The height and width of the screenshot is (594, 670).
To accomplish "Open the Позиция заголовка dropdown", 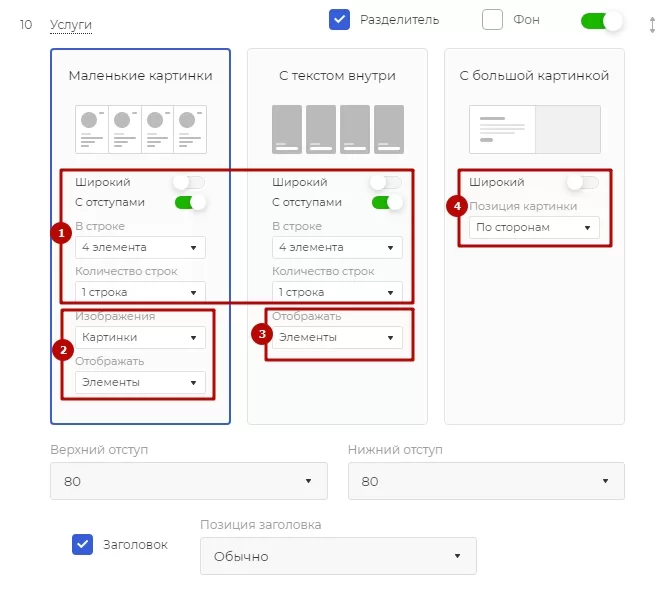I will pyautogui.click(x=338, y=556).
